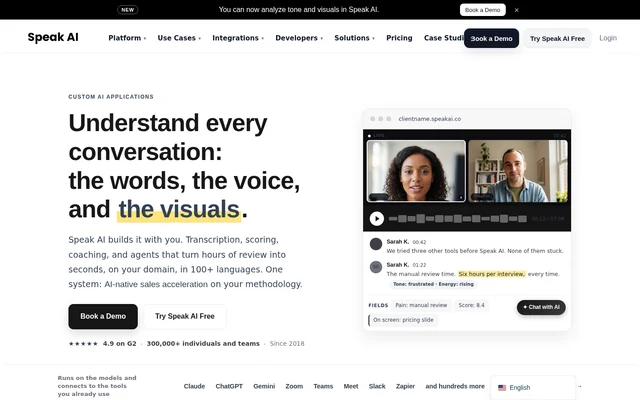The width and height of the screenshot is (640, 400).
Task: Click the highlighted 'the visuals' headline text
Action: coord(179,209)
